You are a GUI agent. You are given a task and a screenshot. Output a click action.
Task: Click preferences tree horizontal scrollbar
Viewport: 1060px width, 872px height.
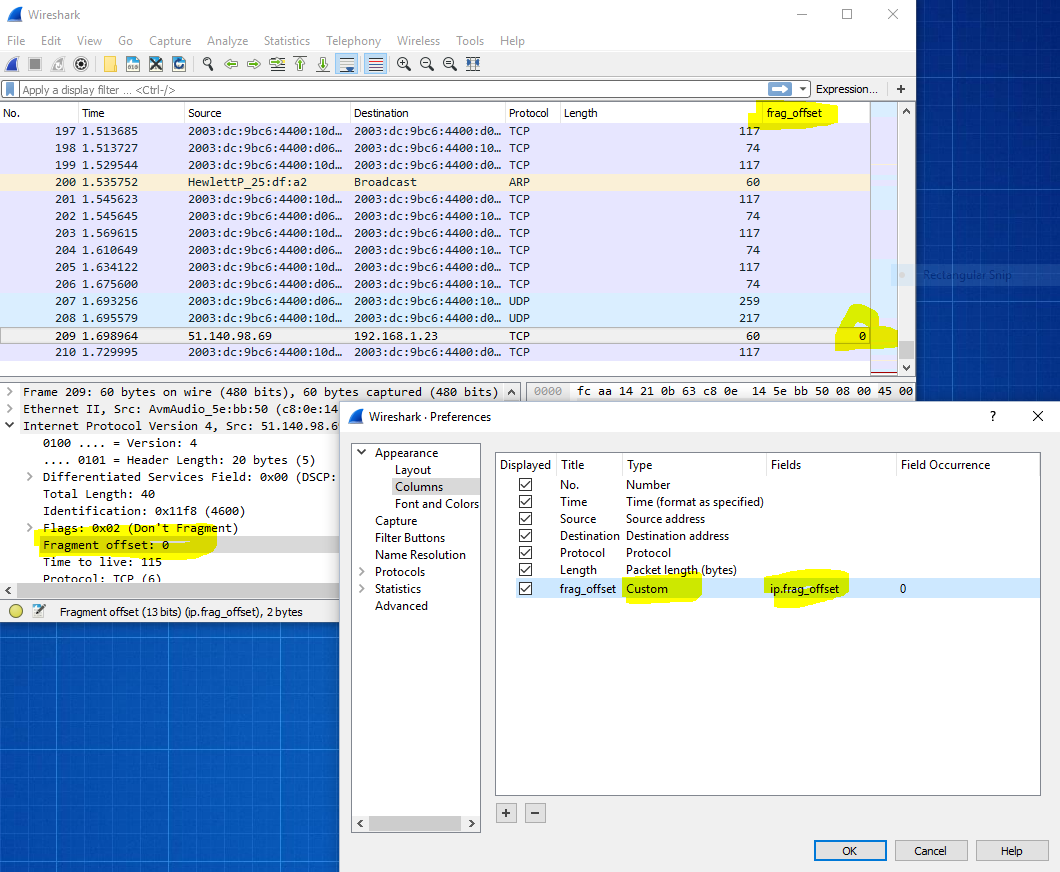[x=415, y=823]
